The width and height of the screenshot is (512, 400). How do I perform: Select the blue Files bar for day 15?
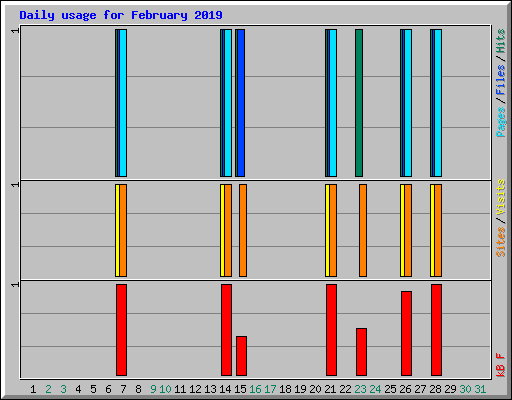pyautogui.click(x=241, y=103)
